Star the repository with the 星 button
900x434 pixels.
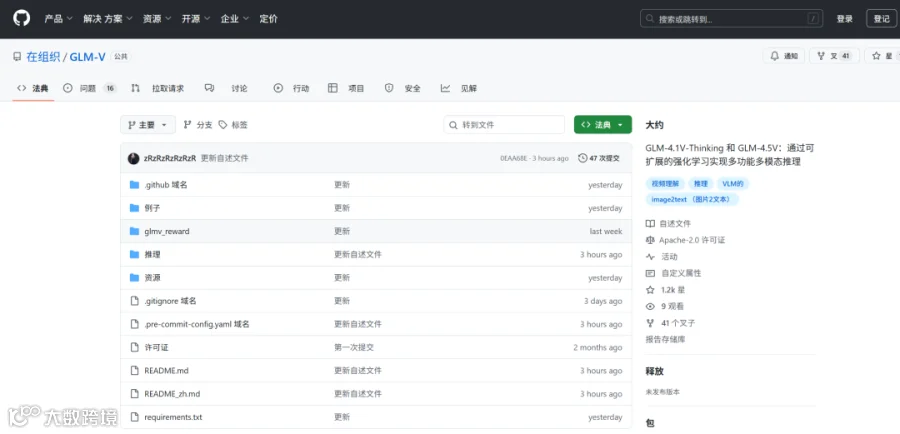[882, 56]
